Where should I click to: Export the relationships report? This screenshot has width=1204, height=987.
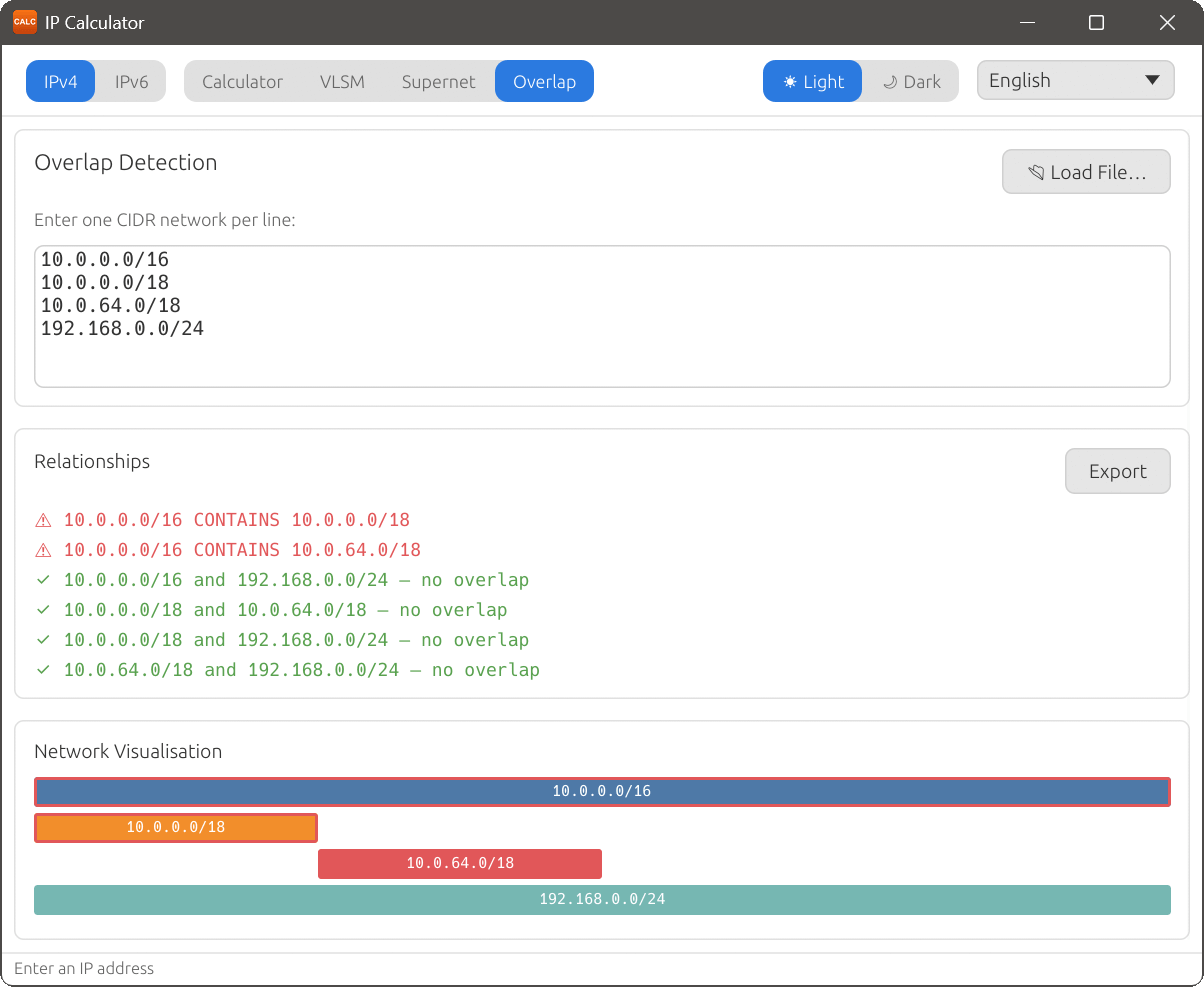point(1117,470)
